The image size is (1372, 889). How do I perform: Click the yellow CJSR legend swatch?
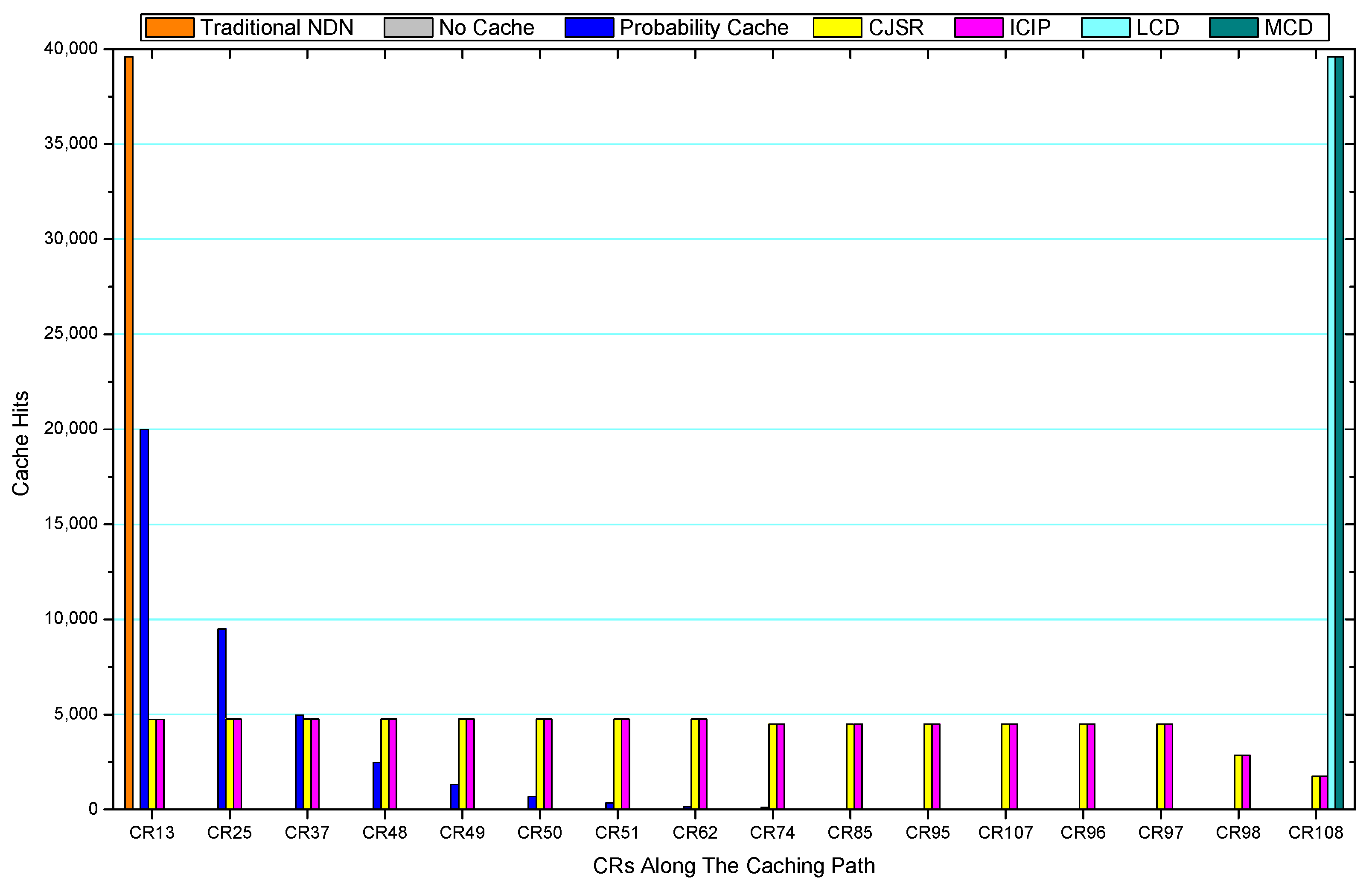click(837, 28)
